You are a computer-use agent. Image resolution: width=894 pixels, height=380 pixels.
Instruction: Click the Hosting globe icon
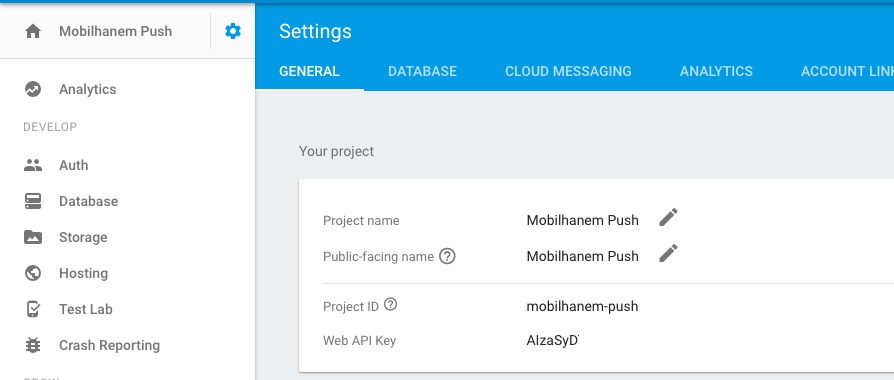[x=33, y=273]
